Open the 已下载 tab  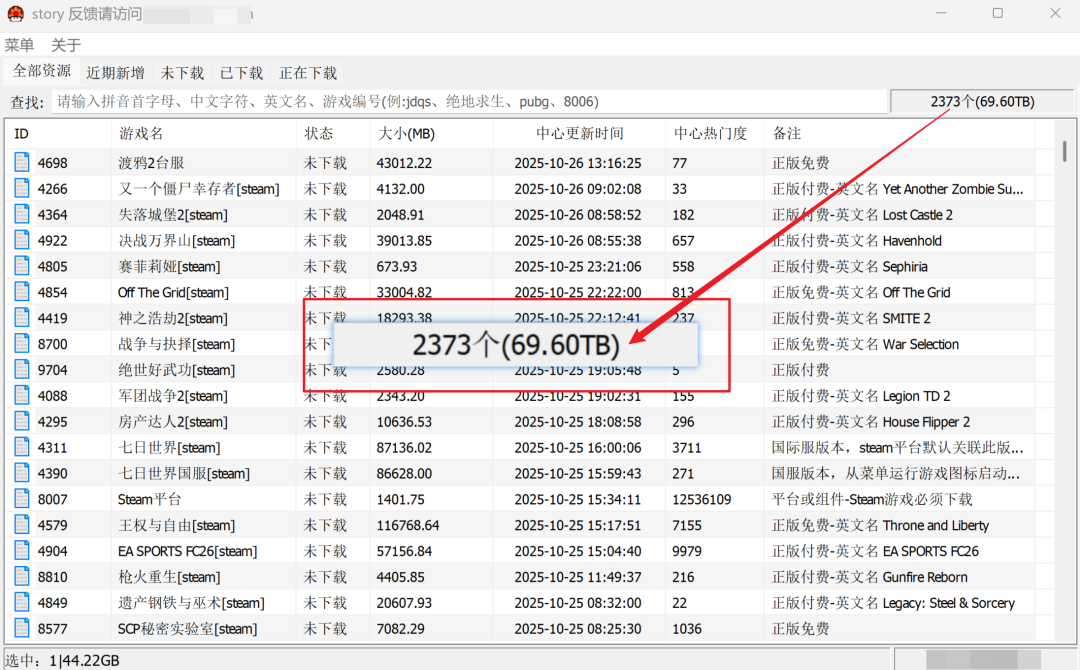tap(241, 73)
